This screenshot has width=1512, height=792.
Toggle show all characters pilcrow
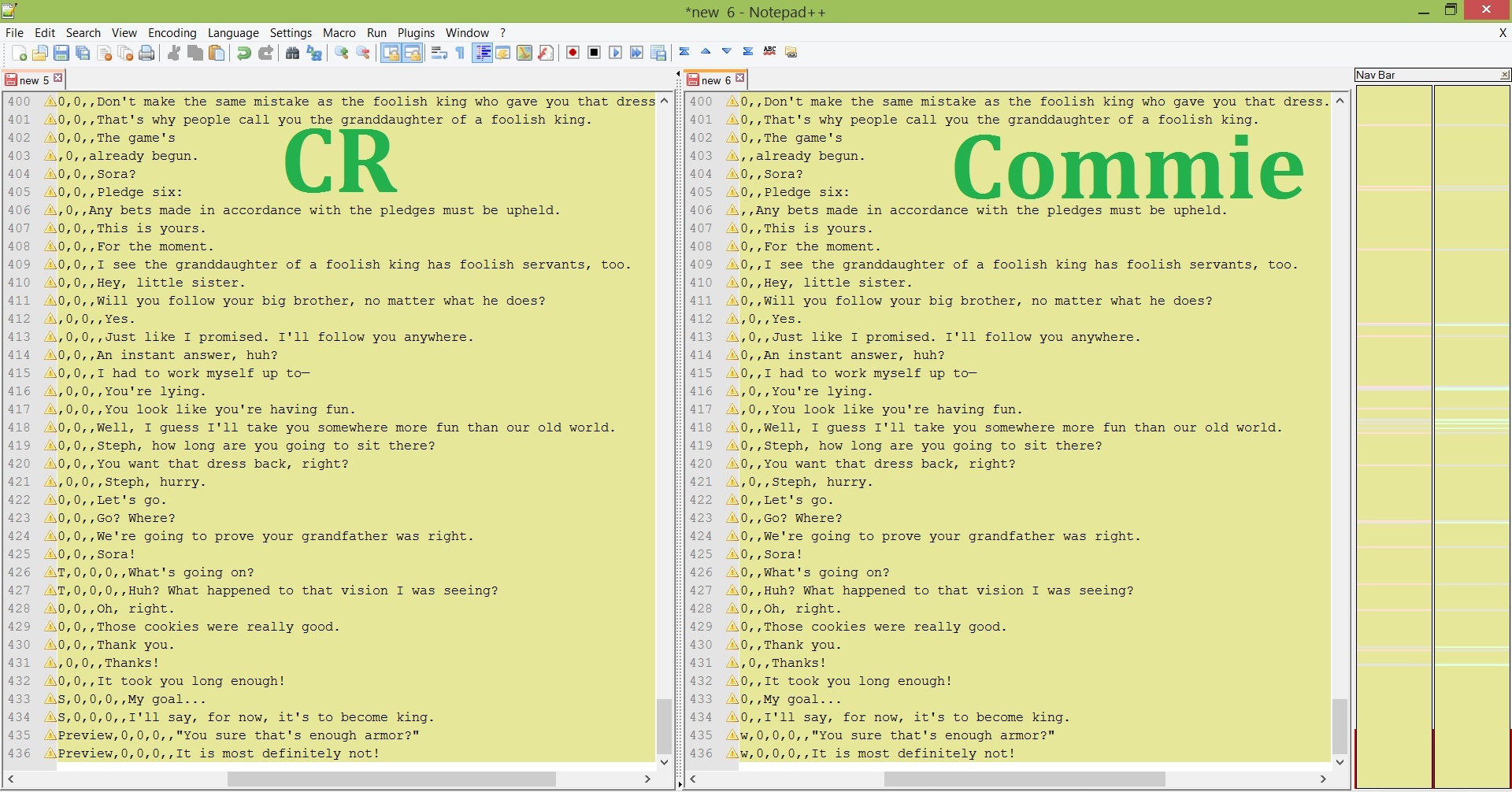(x=461, y=53)
